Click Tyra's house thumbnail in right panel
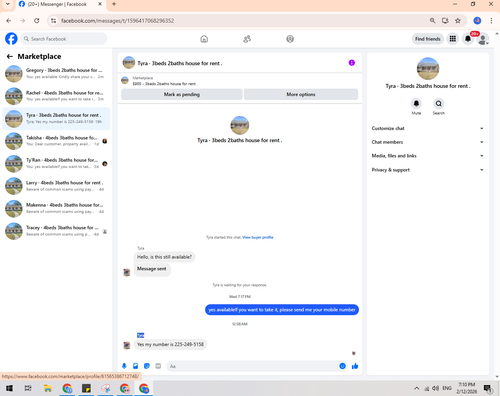The image size is (500, 396). pos(428,68)
